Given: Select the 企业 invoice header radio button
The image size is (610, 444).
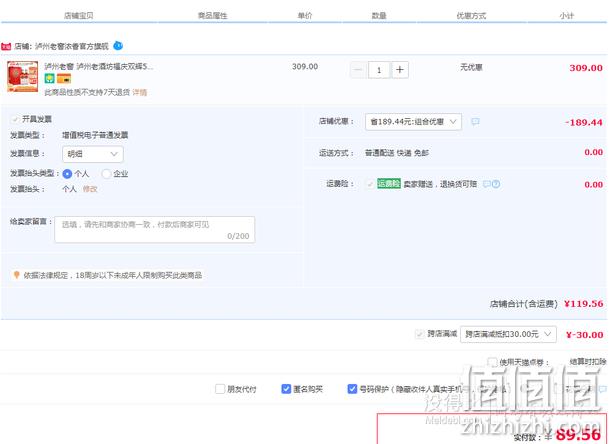Looking at the screenshot, I should [106, 174].
